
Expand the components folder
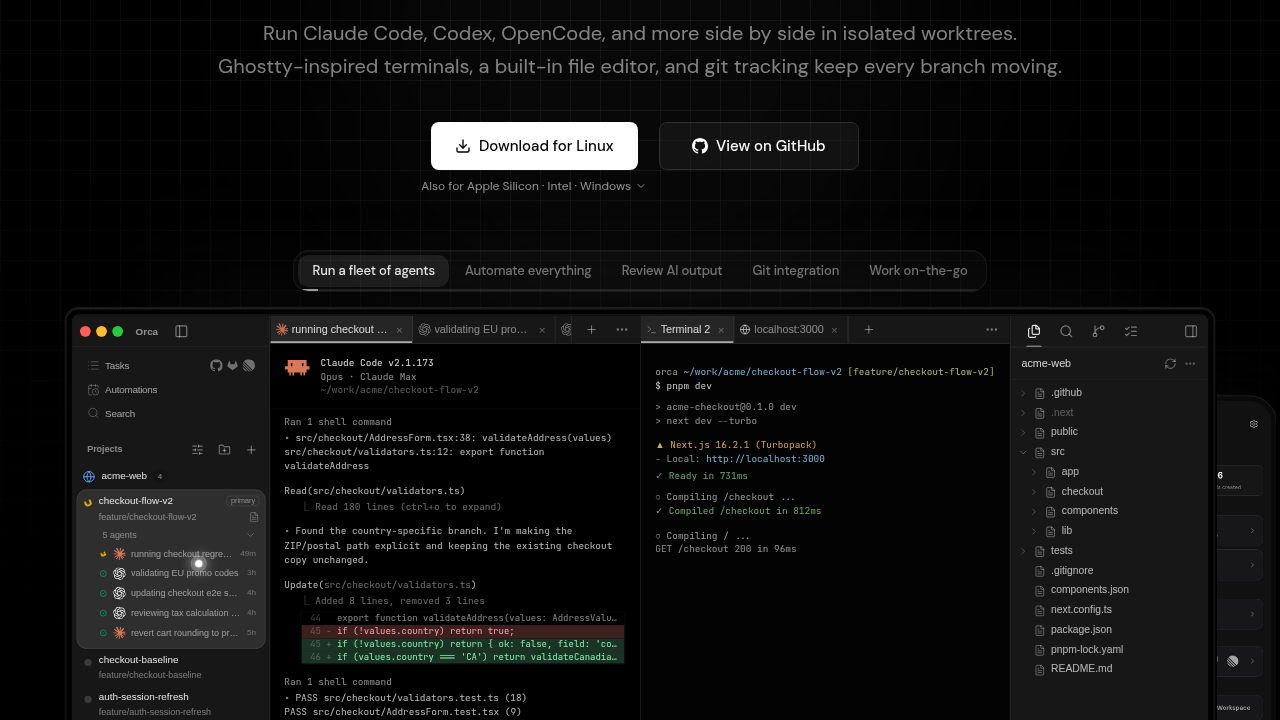pos(1110,511)
